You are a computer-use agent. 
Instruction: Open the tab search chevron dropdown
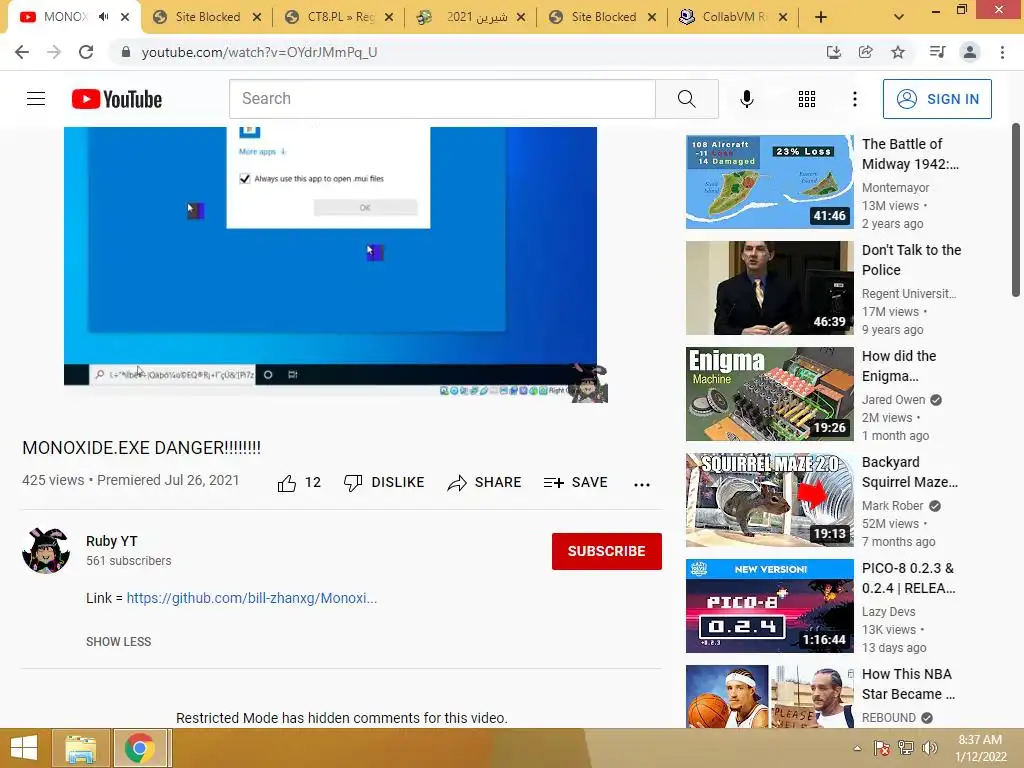click(x=899, y=17)
